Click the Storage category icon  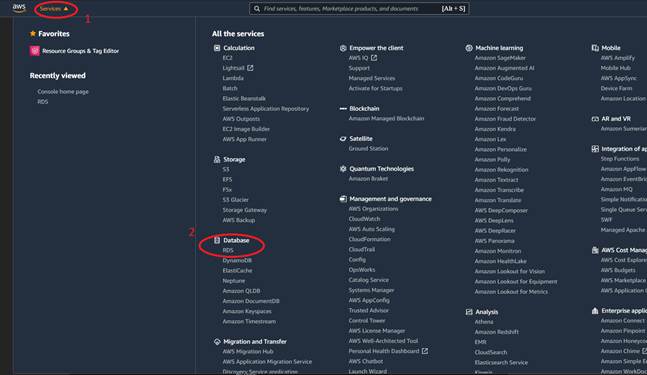(217, 159)
